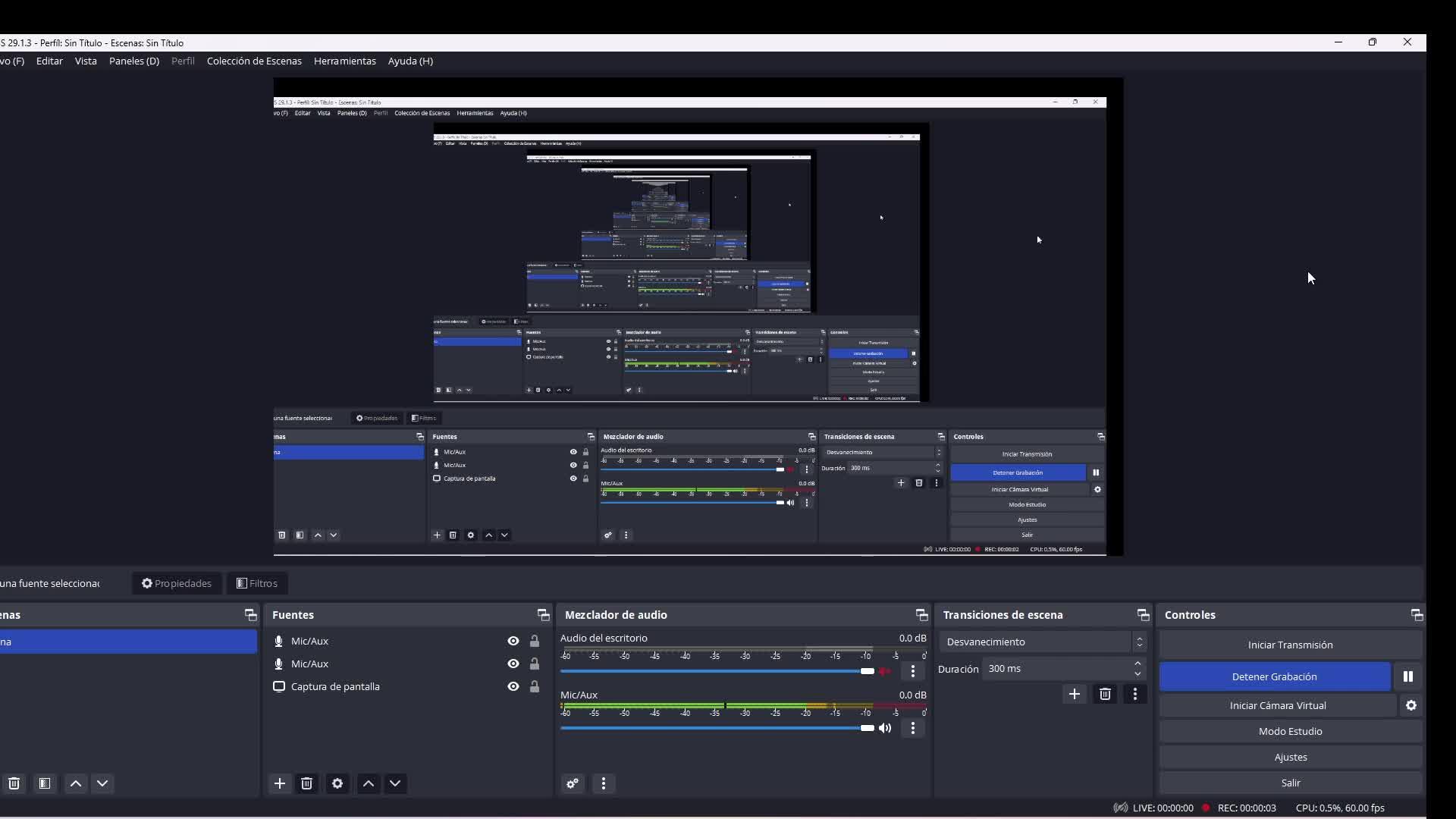Mute Mic/Aux with the speaker icon
The image size is (1456, 819).
(x=885, y=728)
